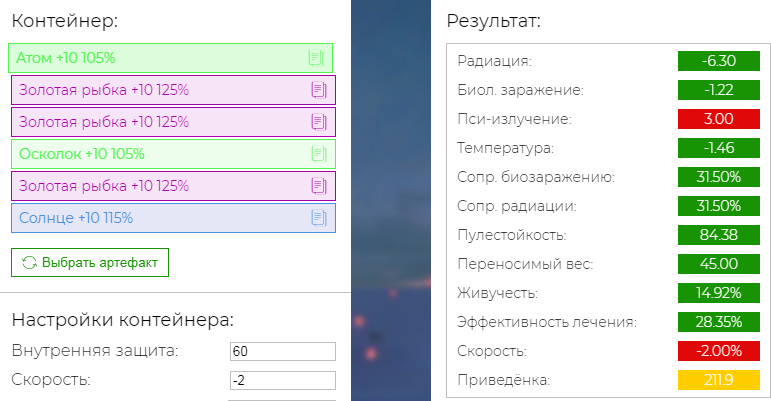The image size is (771, 401).
Task: Click the Скорость input field with -2
Action: point(283,380)
